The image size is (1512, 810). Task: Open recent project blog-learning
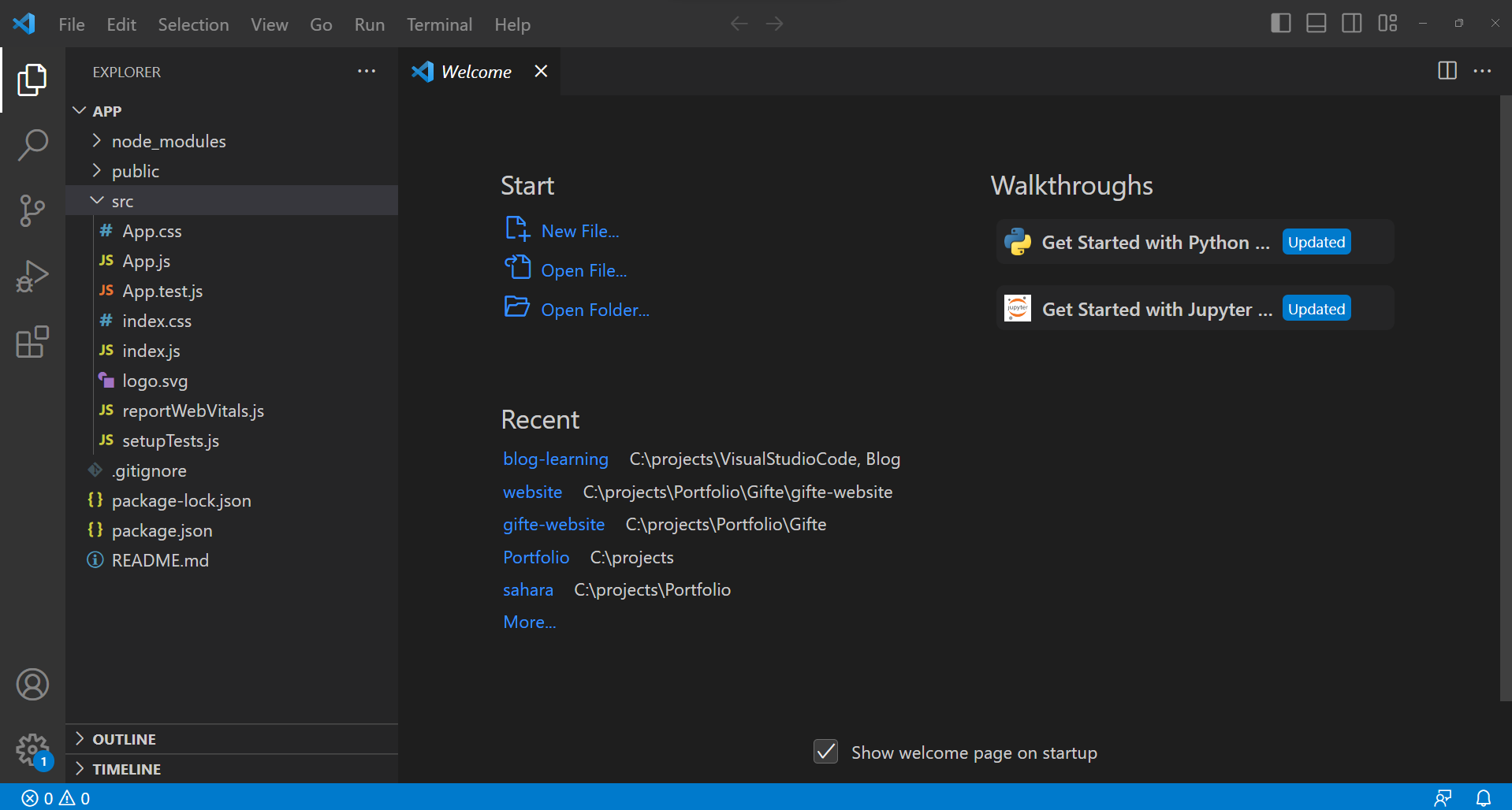(556, 459)
